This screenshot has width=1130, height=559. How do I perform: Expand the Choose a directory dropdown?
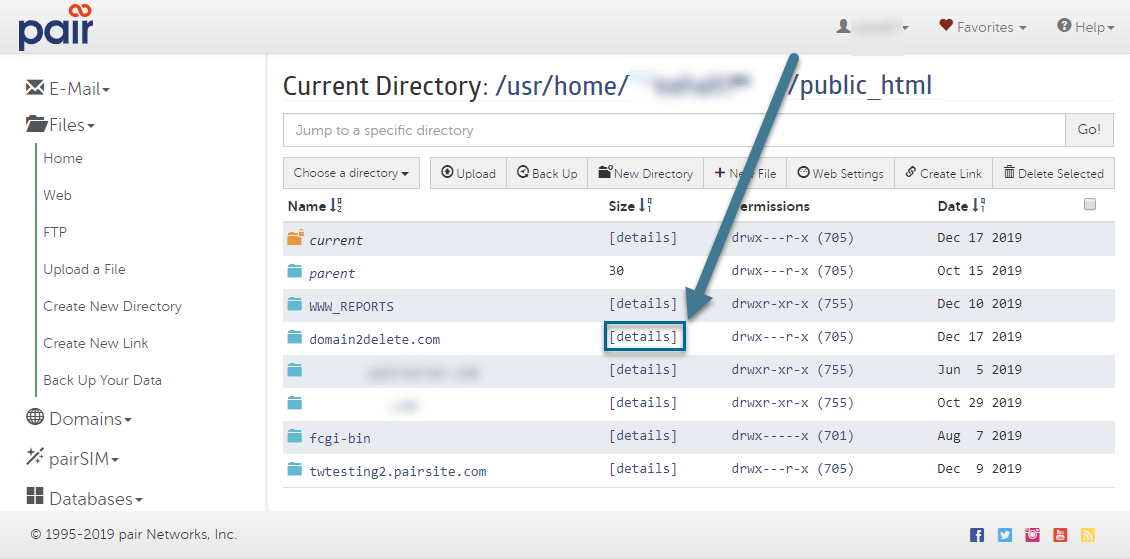pos(351,173)
